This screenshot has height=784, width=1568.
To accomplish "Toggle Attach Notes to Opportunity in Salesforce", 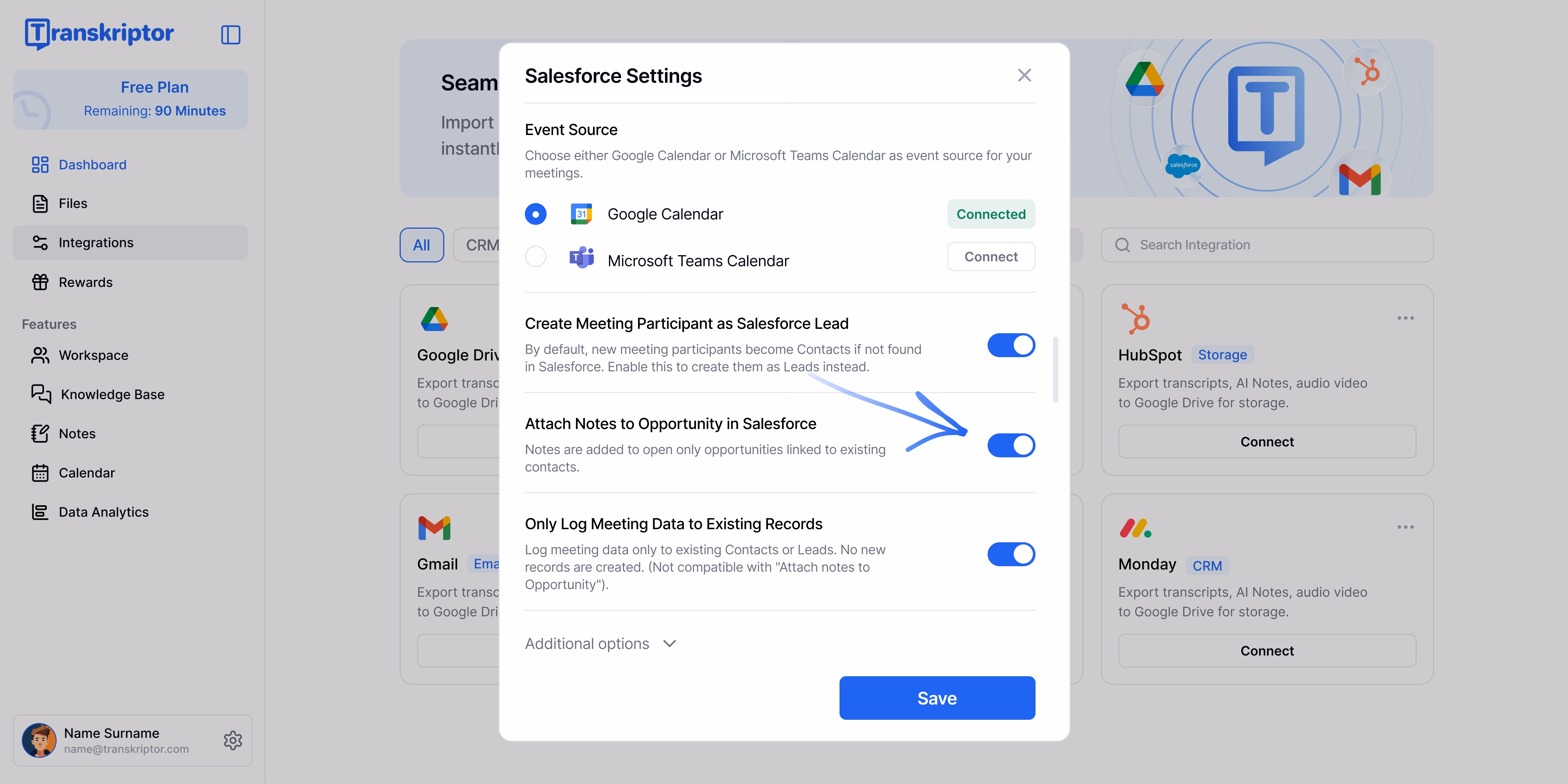I will [x=1011, y=445].
